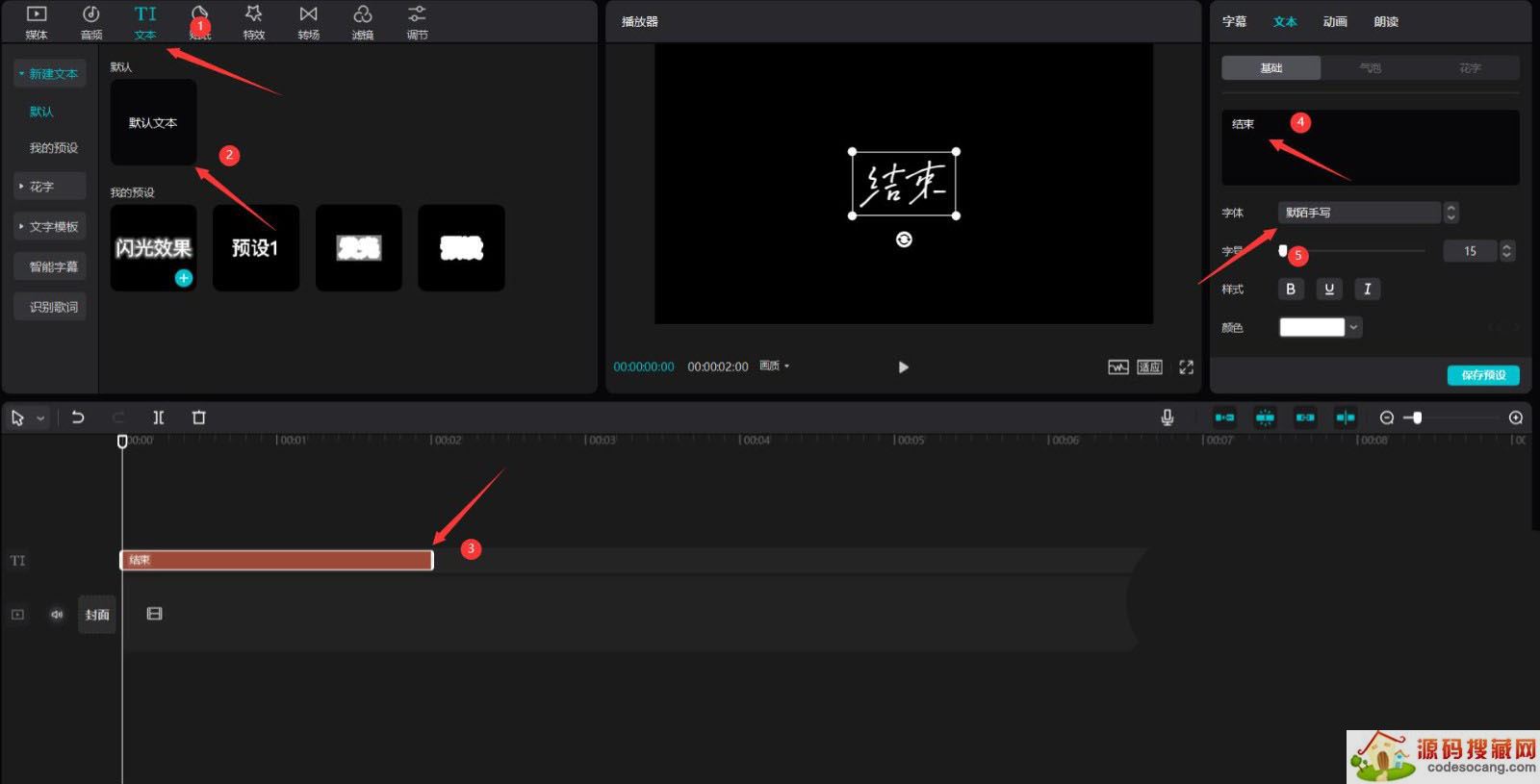
Task: Mute the main video track audio
Action: (x=57, y=615)
